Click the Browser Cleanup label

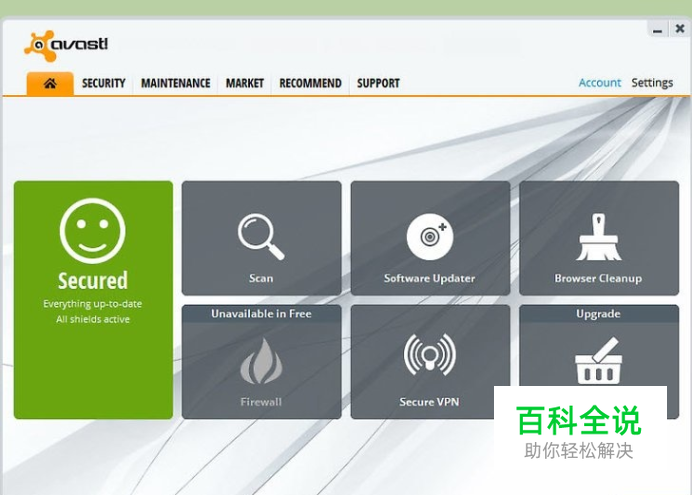(x=598, y=278)
